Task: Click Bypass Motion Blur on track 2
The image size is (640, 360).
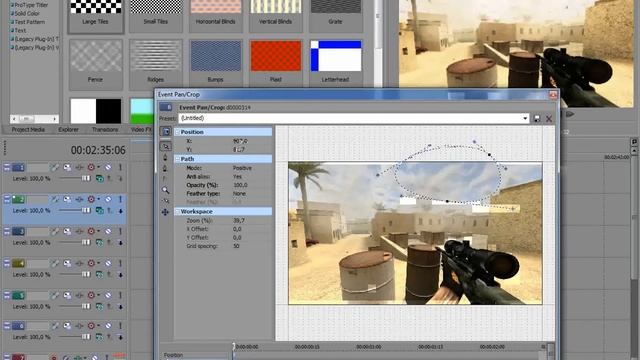Action: tap(54, 200)
